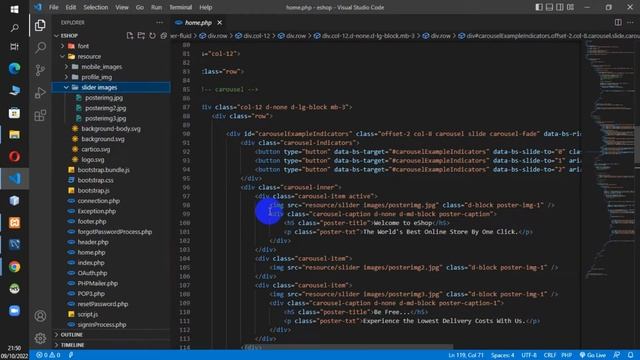Expand the profile_img folder
This screenshot has height=360, width=640.
(96, 77)
